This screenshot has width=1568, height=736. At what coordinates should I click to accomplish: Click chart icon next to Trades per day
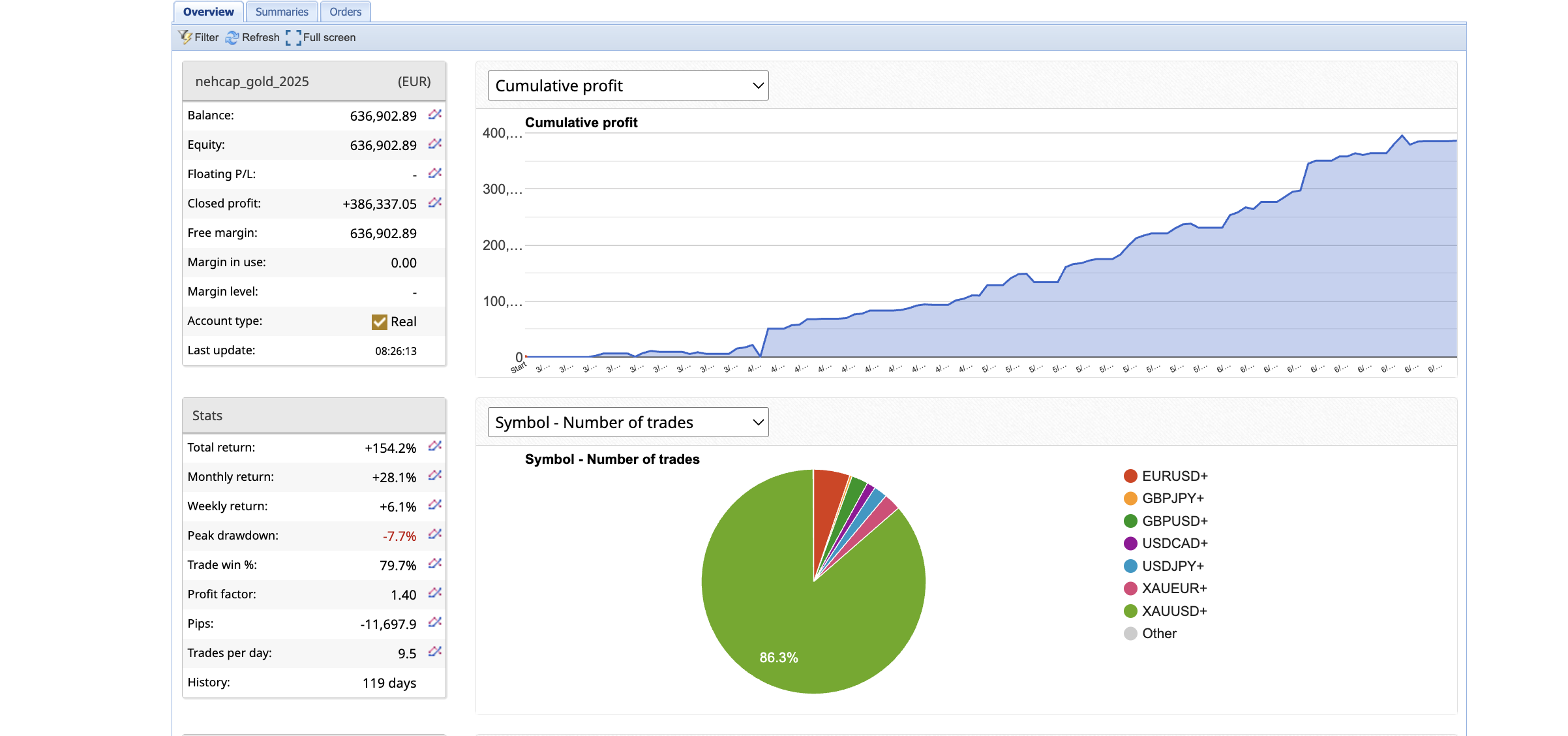tap(435, 652)
